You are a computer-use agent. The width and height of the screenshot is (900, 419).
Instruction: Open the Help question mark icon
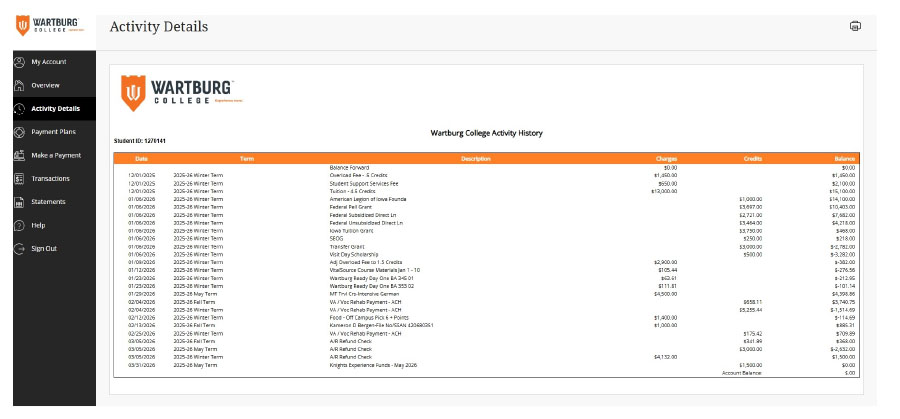(x=20, y=225)
